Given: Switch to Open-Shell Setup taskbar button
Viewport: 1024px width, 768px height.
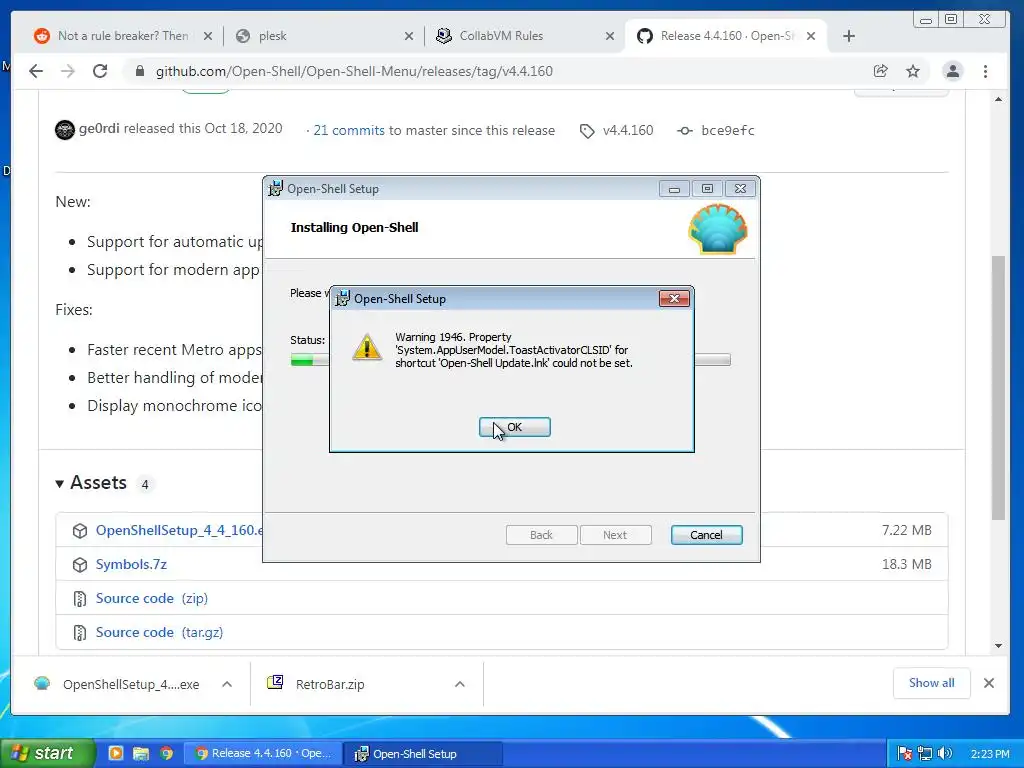Looking at the screenshot, I should pyautogui.click(x=423, y=754).
